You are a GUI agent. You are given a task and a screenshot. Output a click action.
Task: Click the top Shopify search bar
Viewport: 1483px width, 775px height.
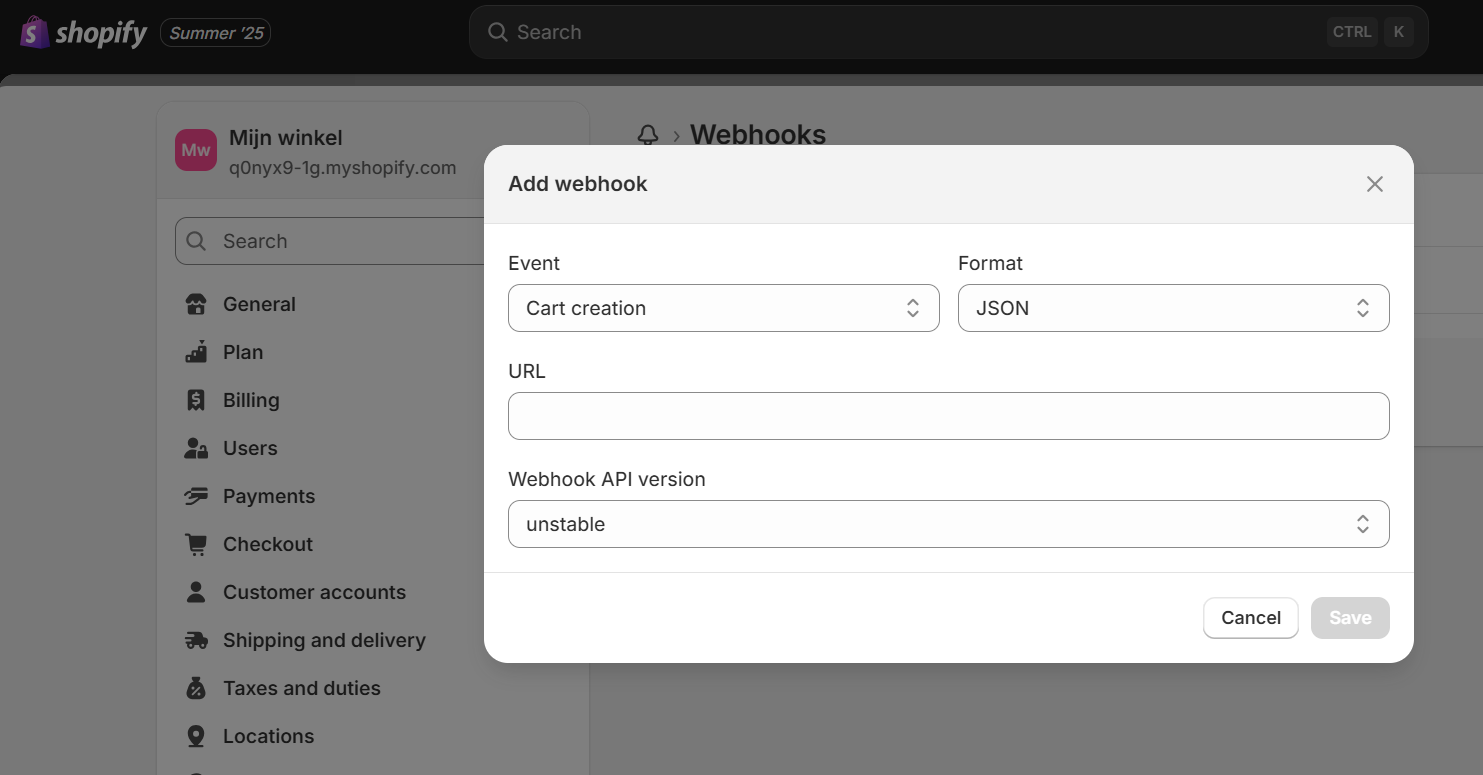pos(948,32)
